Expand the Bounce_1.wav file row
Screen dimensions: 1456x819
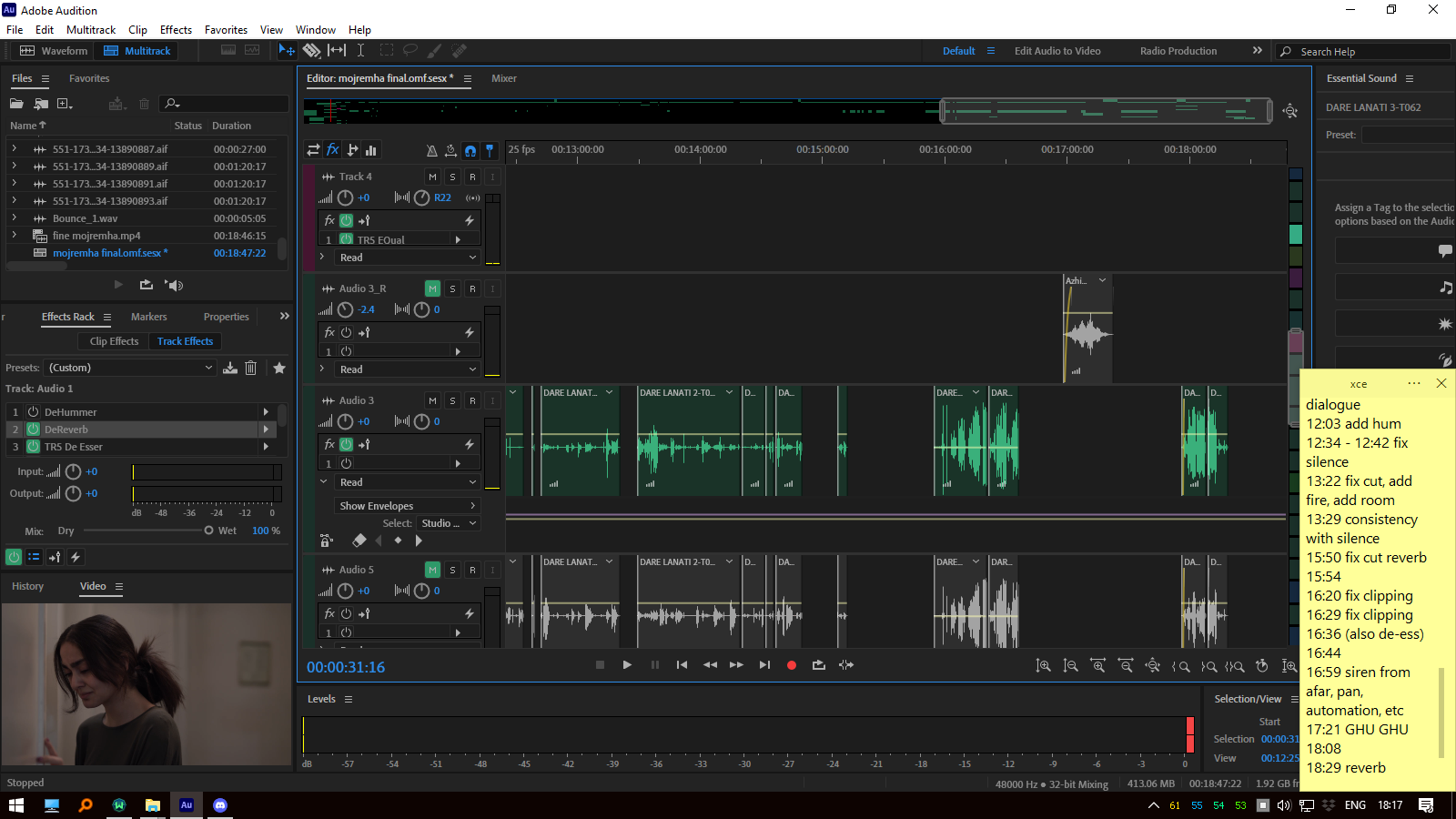(x=14, y=218)
